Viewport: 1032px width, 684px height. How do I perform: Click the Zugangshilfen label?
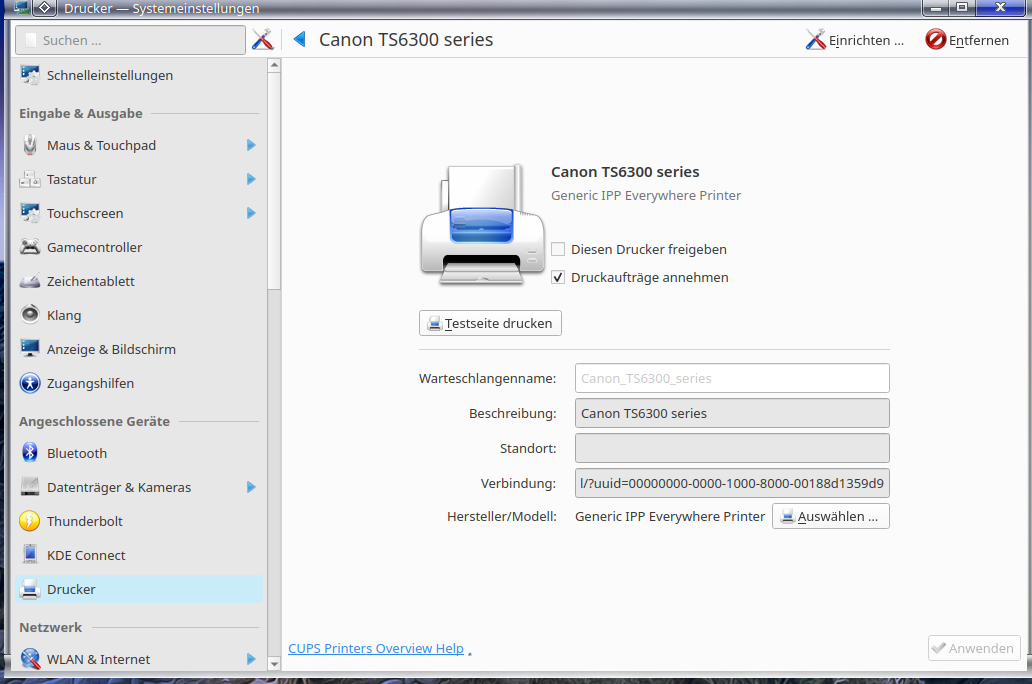pos(90,384)
